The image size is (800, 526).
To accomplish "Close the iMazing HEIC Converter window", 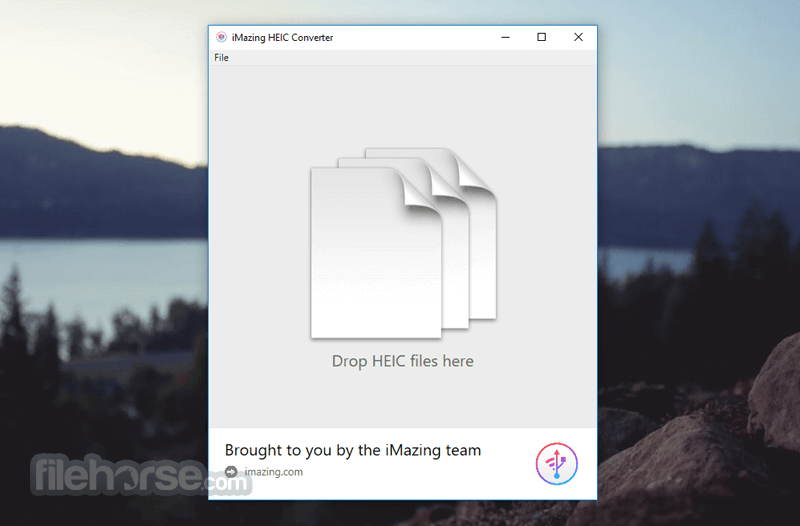I will (578, 37).
